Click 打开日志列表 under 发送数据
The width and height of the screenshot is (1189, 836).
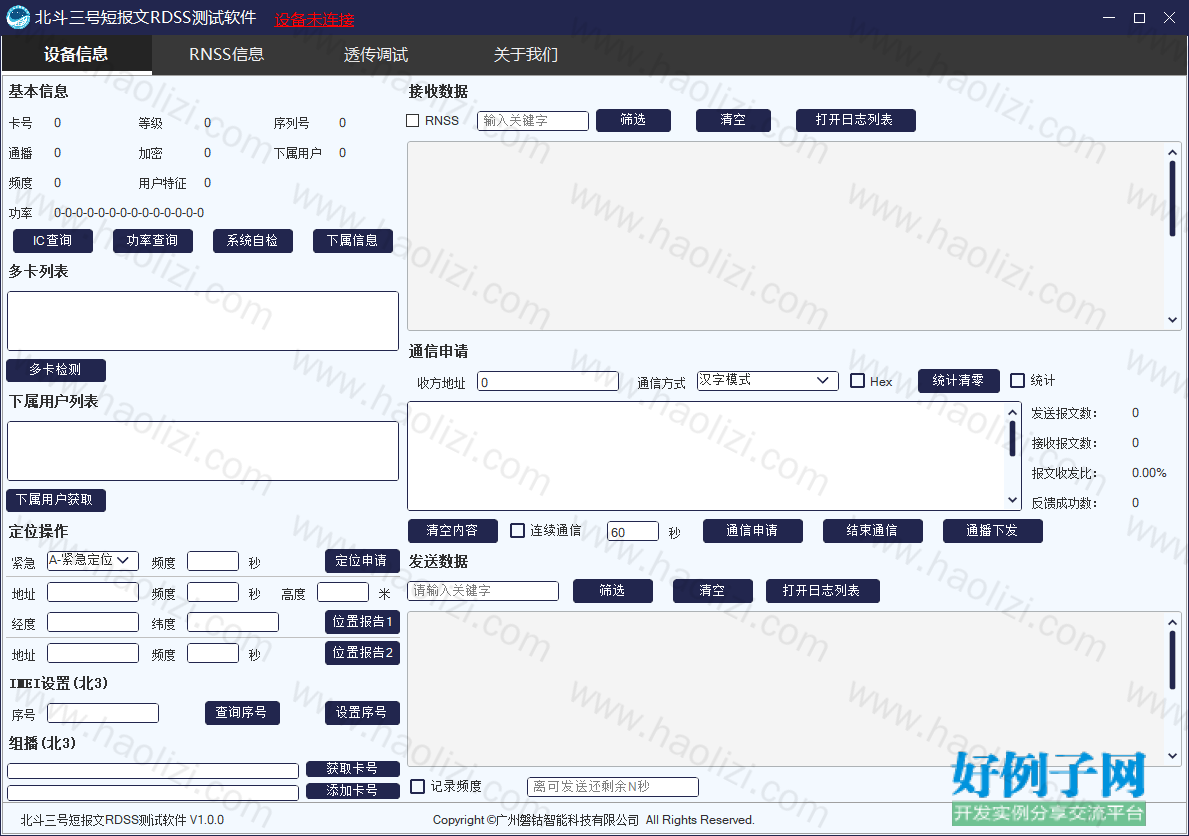click(822, 591)
